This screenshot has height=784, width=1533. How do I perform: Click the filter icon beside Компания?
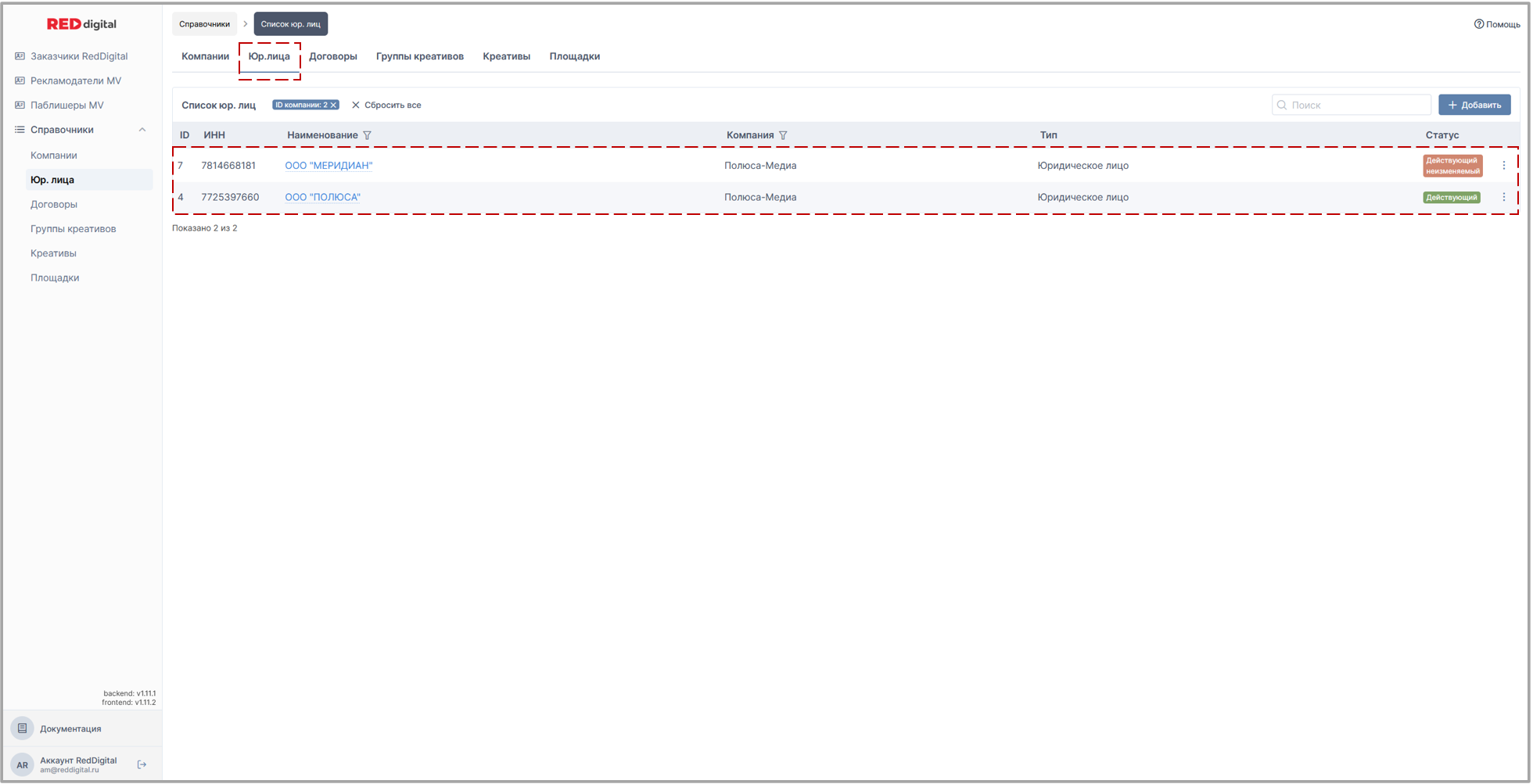(x=783, y=135)
